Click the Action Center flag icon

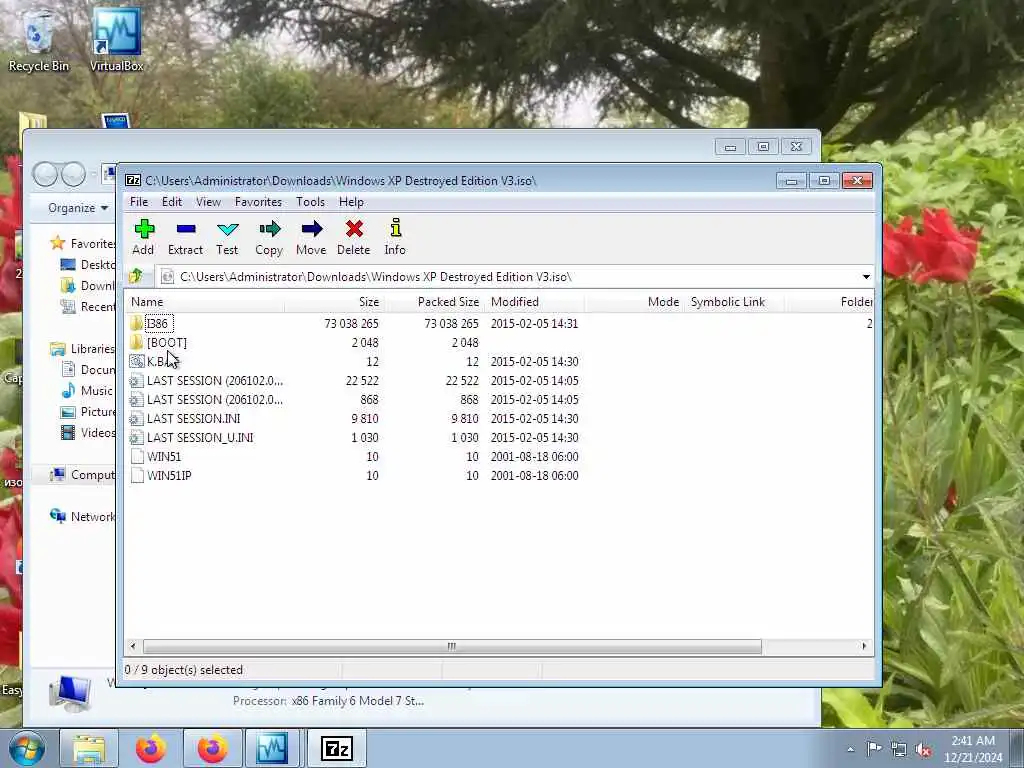pyautogui.click(x=874, y=748)
